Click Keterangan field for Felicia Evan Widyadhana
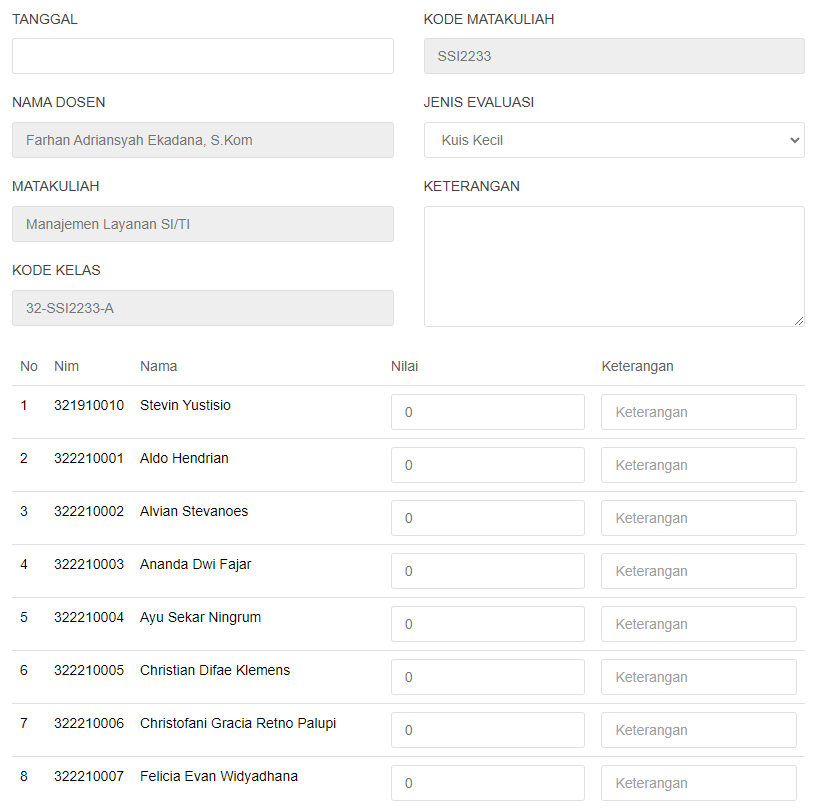Viewport: 819px width, 809px height. (x=698, y=783)
